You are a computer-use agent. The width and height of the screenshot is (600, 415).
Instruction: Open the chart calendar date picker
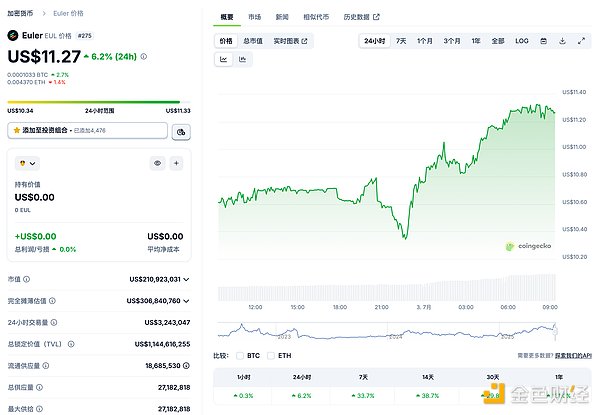542,41
